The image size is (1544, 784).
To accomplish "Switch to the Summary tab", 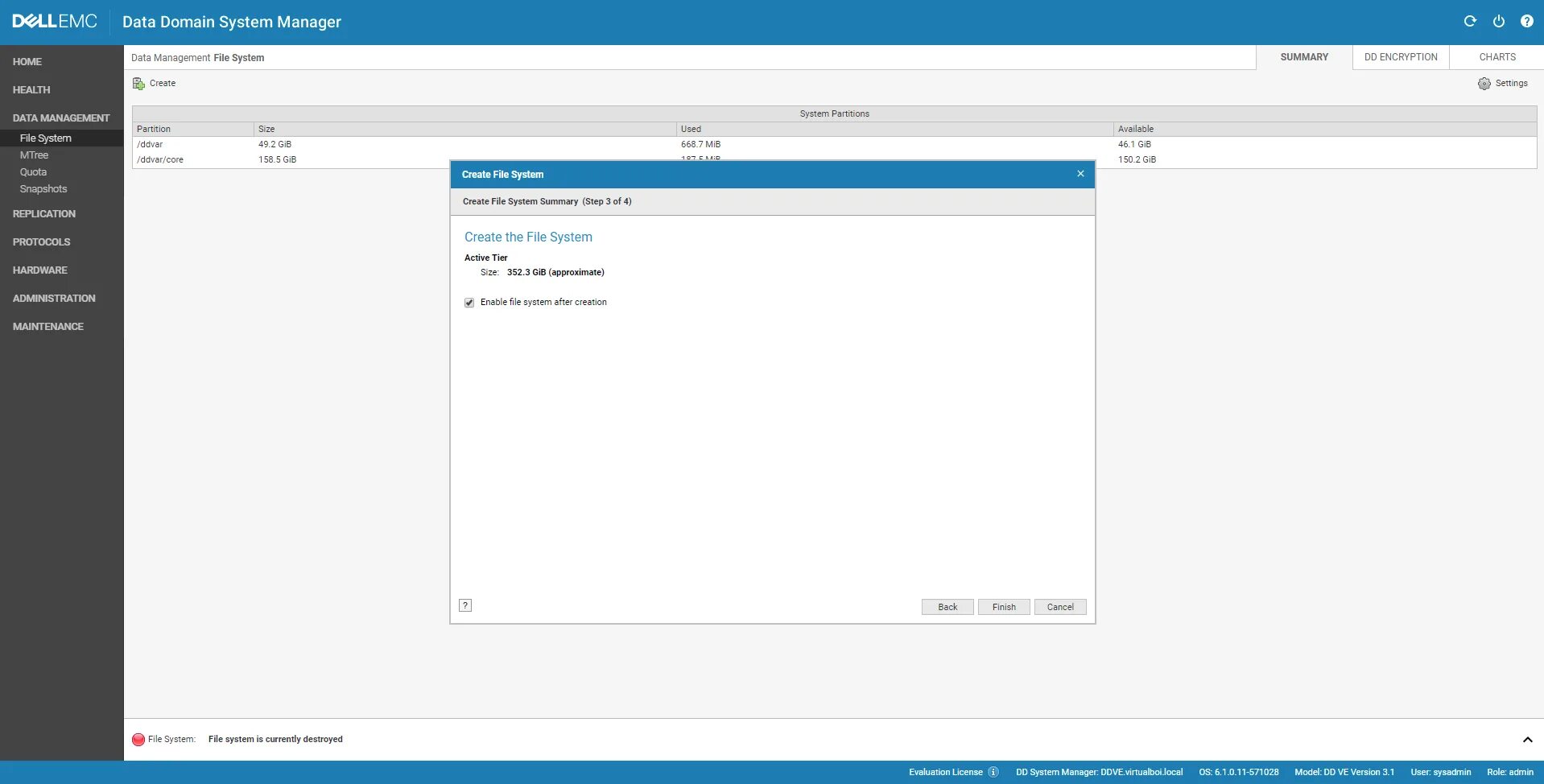I will click(1304, 57).
